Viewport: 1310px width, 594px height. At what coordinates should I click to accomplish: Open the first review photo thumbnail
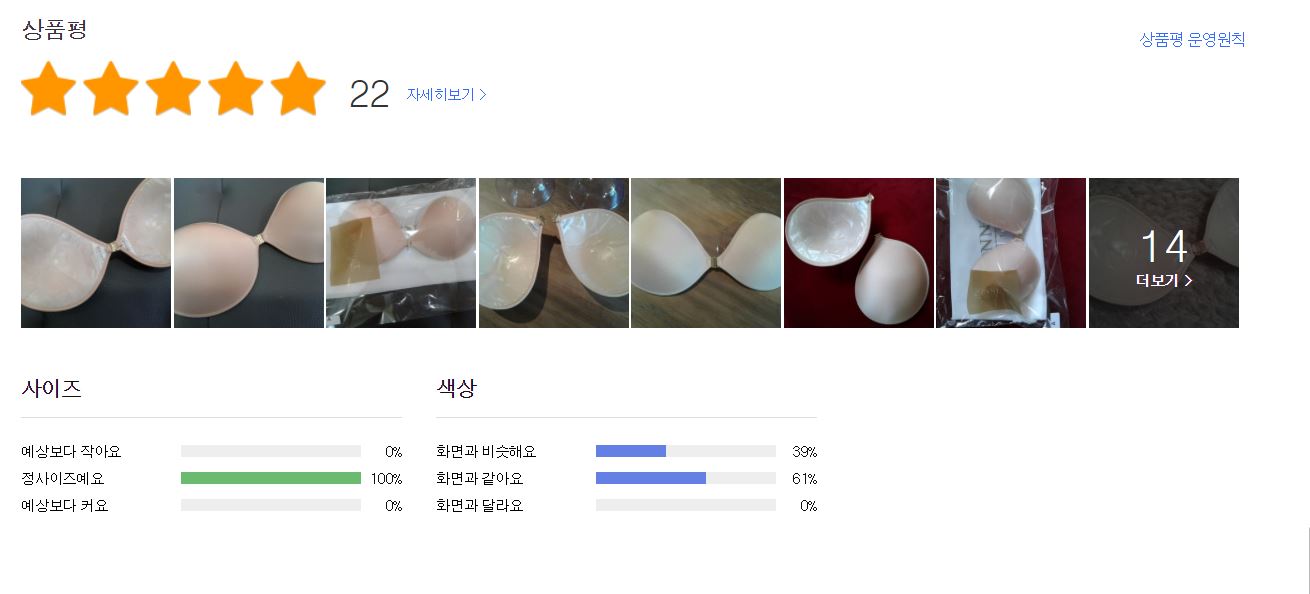click(x=96, y=253)
